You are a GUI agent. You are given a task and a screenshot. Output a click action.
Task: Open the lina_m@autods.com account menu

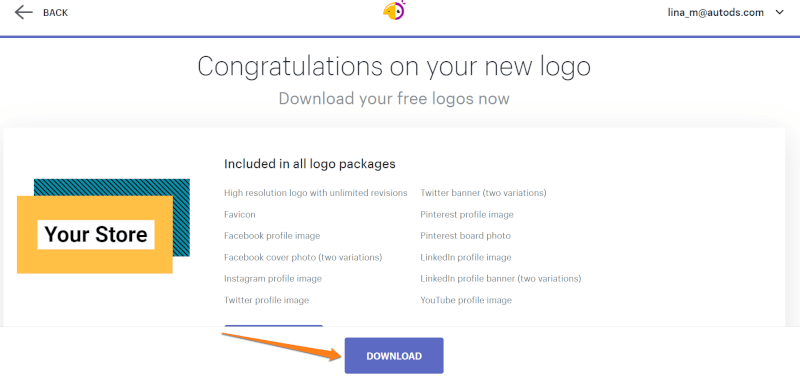pos(715,13)
